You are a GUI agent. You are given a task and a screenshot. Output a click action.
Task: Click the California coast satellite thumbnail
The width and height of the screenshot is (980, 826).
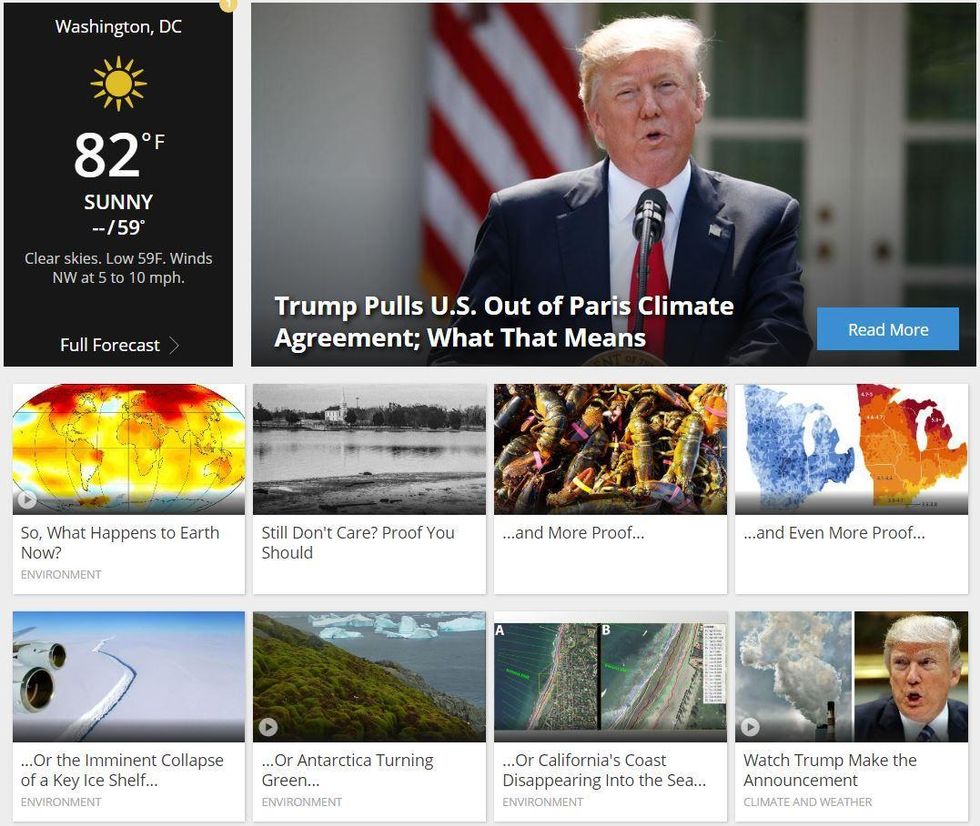tap(610, 676)
